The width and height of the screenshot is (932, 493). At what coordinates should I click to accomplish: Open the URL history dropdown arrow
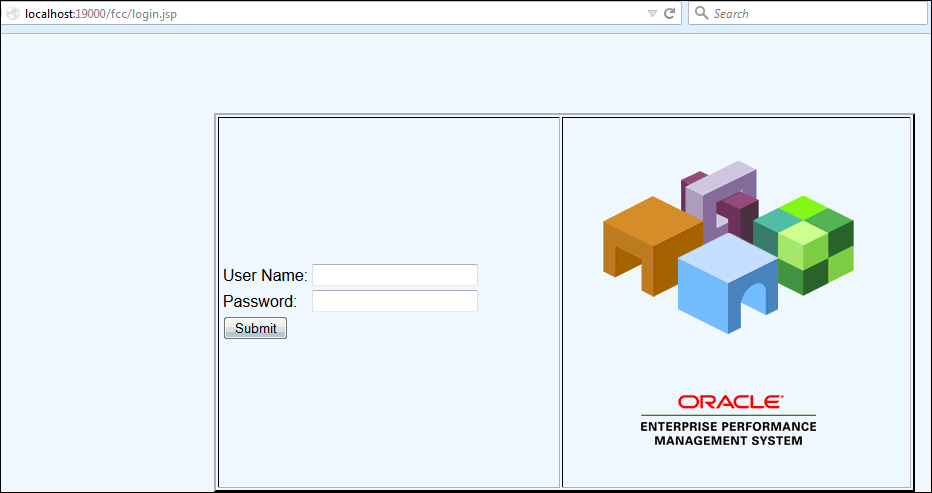pyautogui.click(x=652, y=14)
